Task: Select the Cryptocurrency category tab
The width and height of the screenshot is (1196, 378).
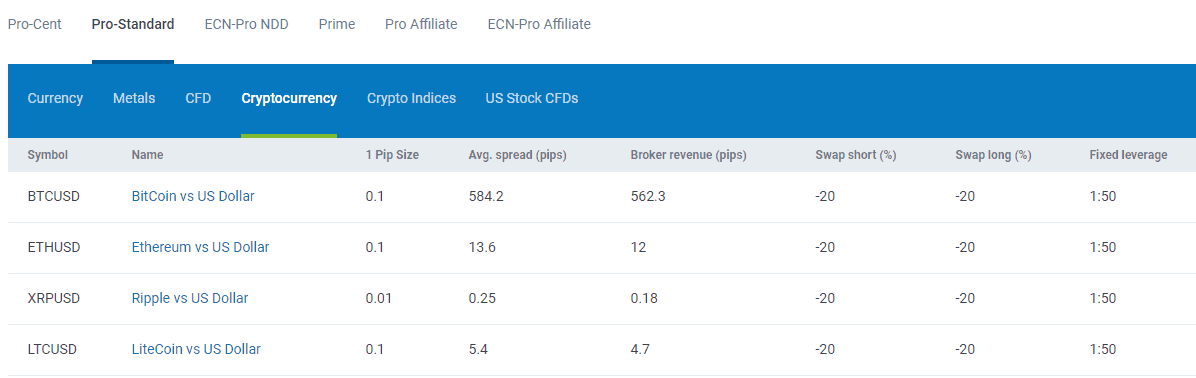Action: pos(289,98)
